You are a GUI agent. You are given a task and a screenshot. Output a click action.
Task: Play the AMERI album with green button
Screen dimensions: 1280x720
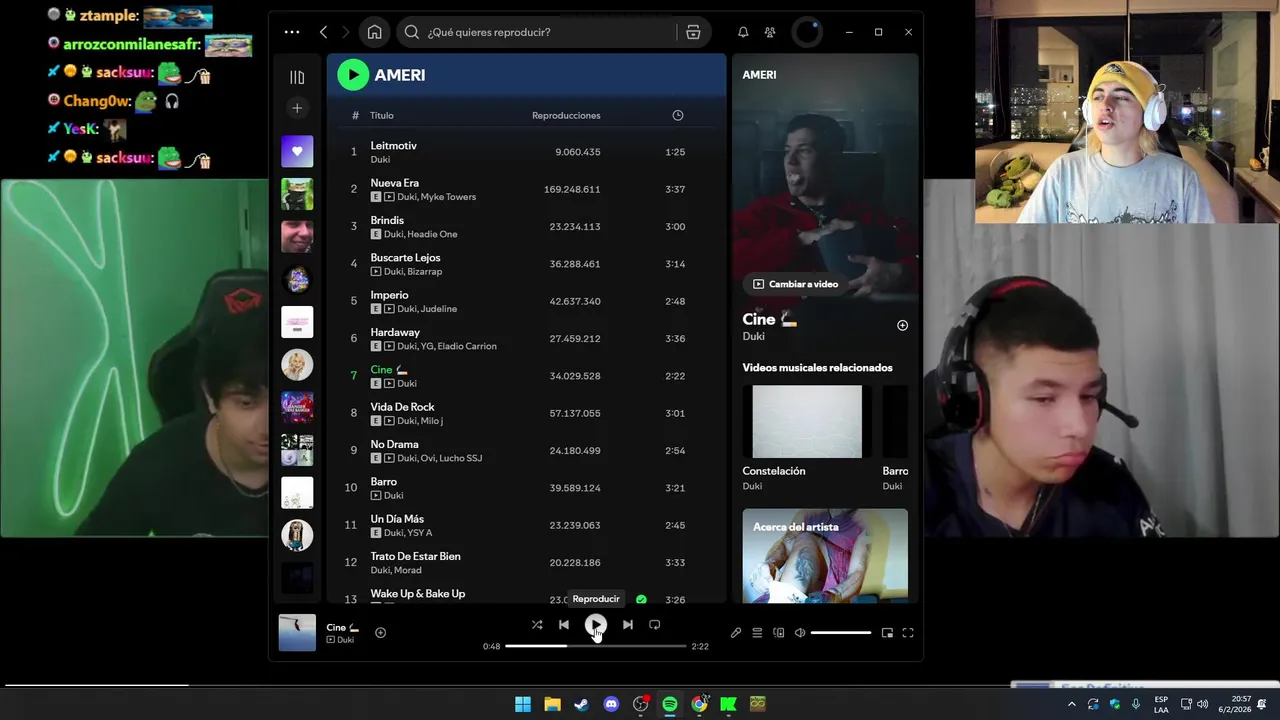coord(353,75)
